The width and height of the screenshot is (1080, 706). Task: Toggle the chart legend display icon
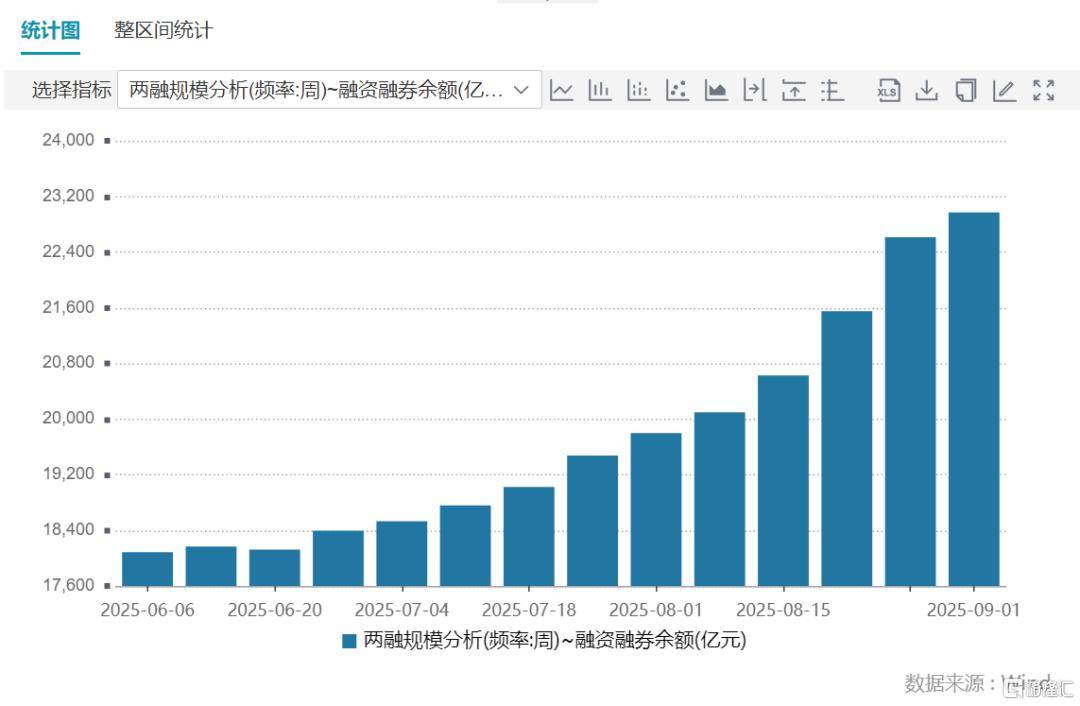[832, 90]
